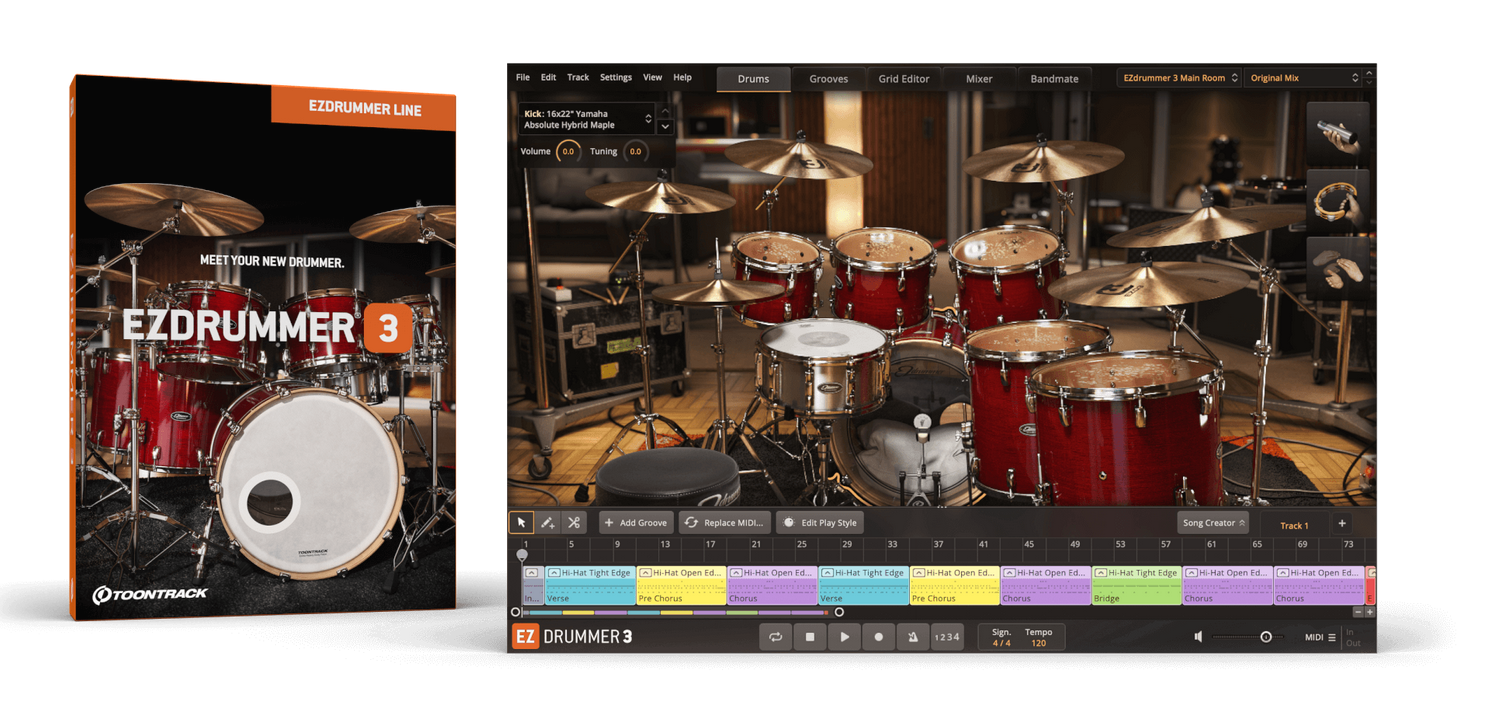Open the Kick instrument selector dropdown
This screenshot has width=1510, height=727.
pyautogui.click(x=587, y=119)
